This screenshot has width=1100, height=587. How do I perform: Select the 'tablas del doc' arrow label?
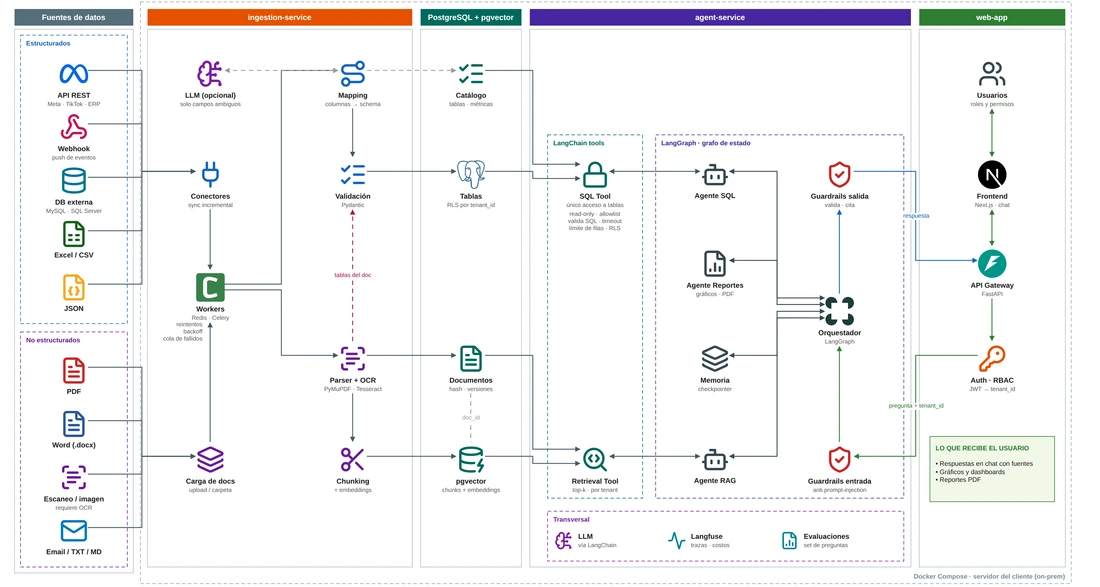tap(352, 275)
